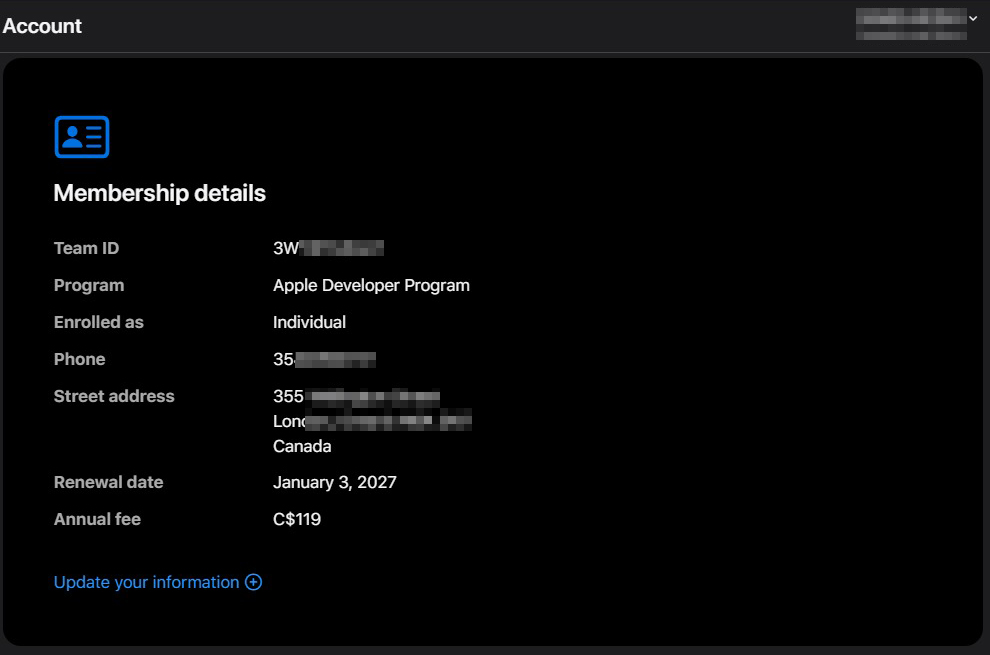Screen dimensions: 990x655
Task: Click the Program label
Action: tap(89, 285)
